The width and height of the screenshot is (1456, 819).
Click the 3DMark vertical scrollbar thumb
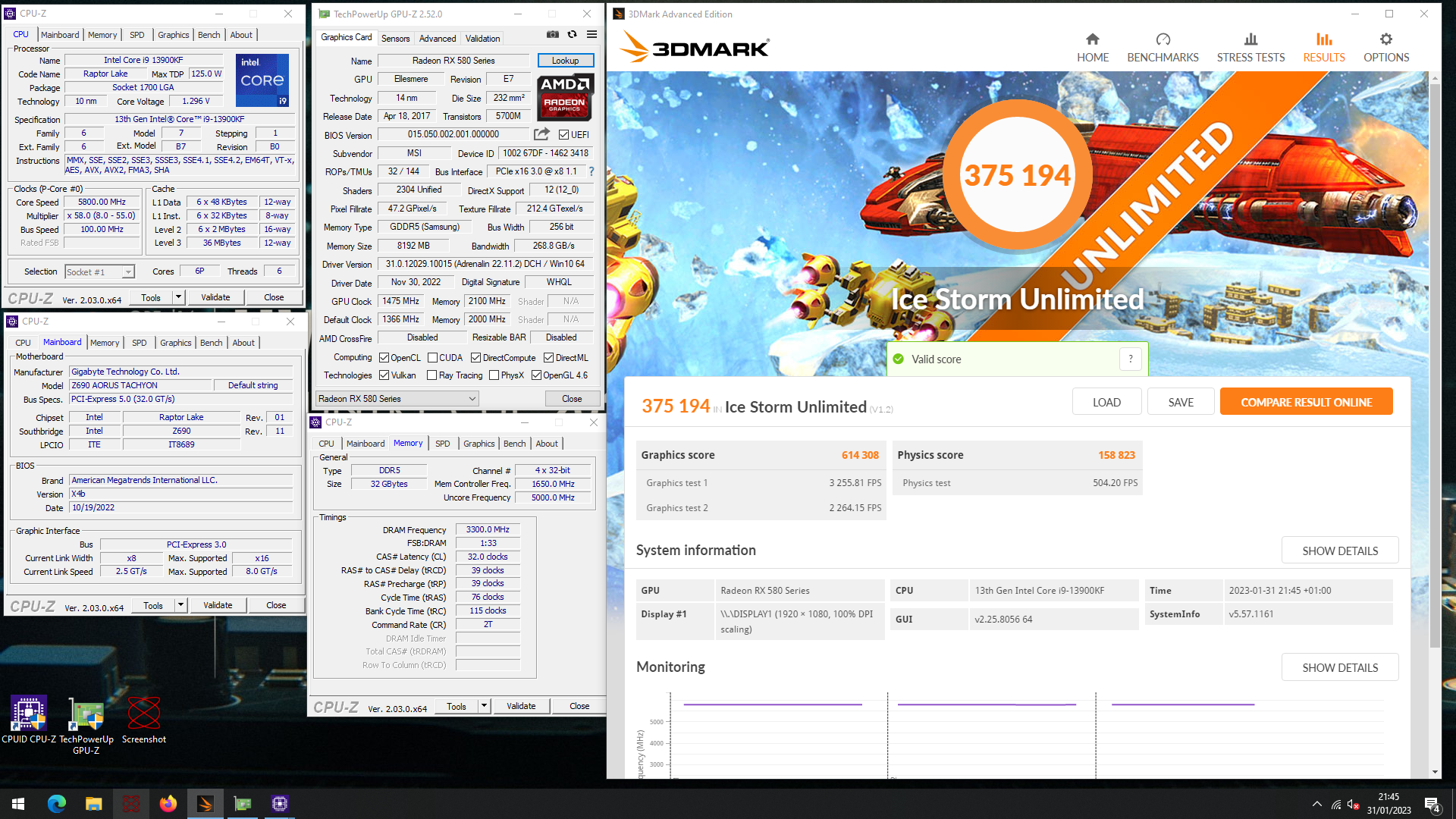click(1435, 364)
